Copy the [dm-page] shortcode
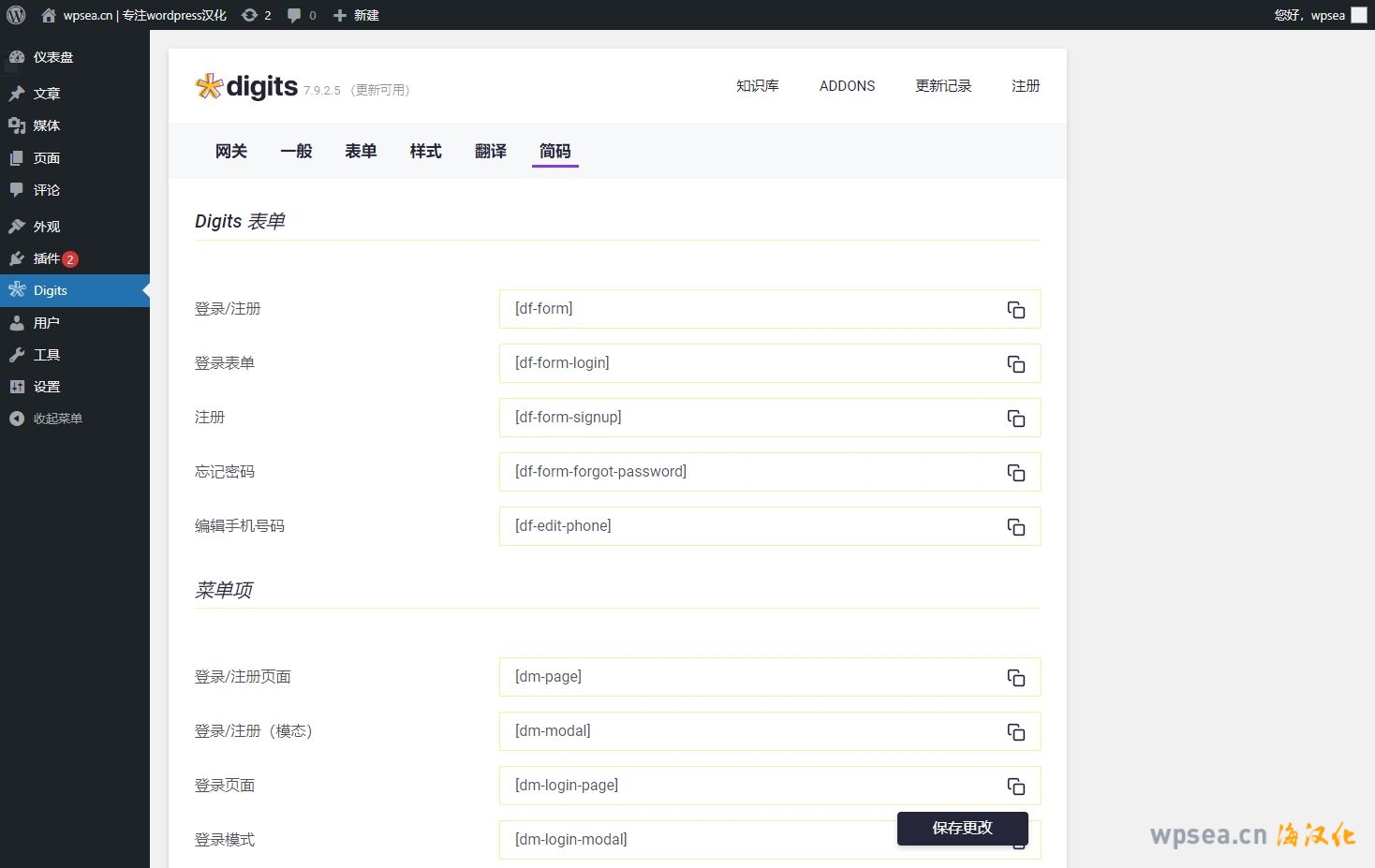Screen dimensions: 1375x868 (1015, 678)
